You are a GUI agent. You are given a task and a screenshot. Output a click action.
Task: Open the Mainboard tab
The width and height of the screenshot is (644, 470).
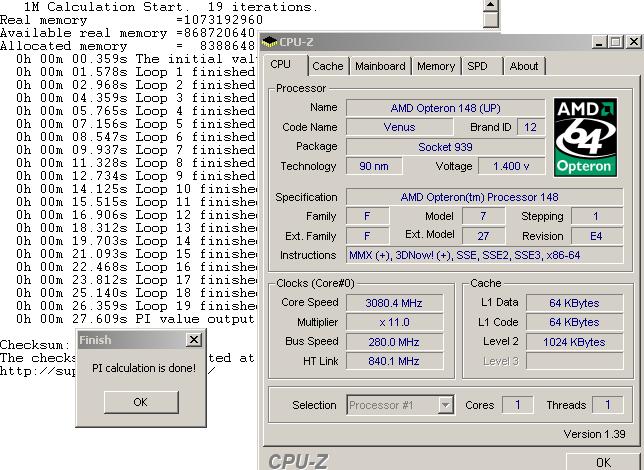[x=380, y=66]
